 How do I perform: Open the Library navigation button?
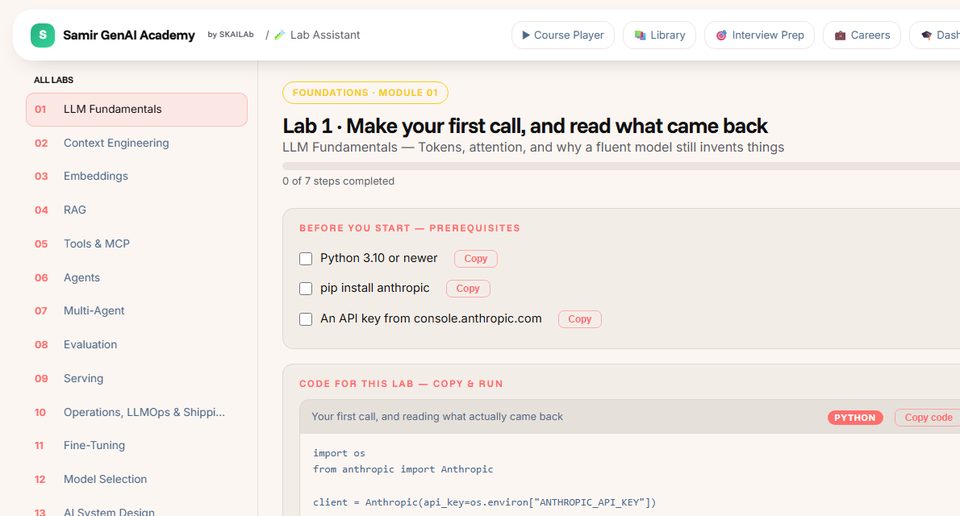(x=659, y=36)
